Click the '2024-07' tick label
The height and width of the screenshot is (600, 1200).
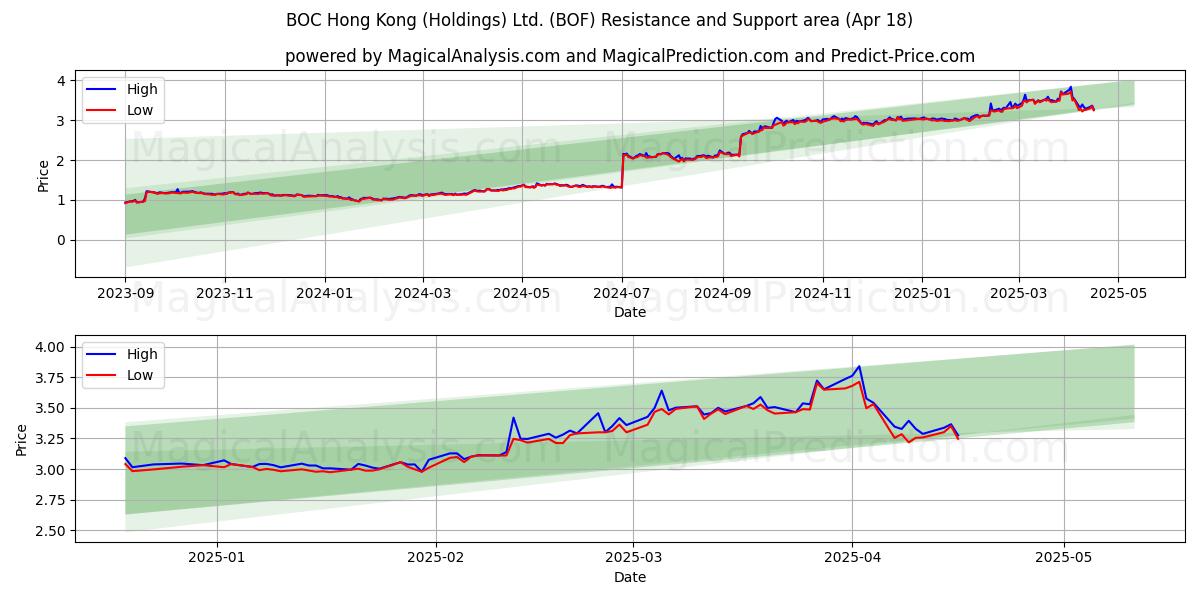[623, 294]
